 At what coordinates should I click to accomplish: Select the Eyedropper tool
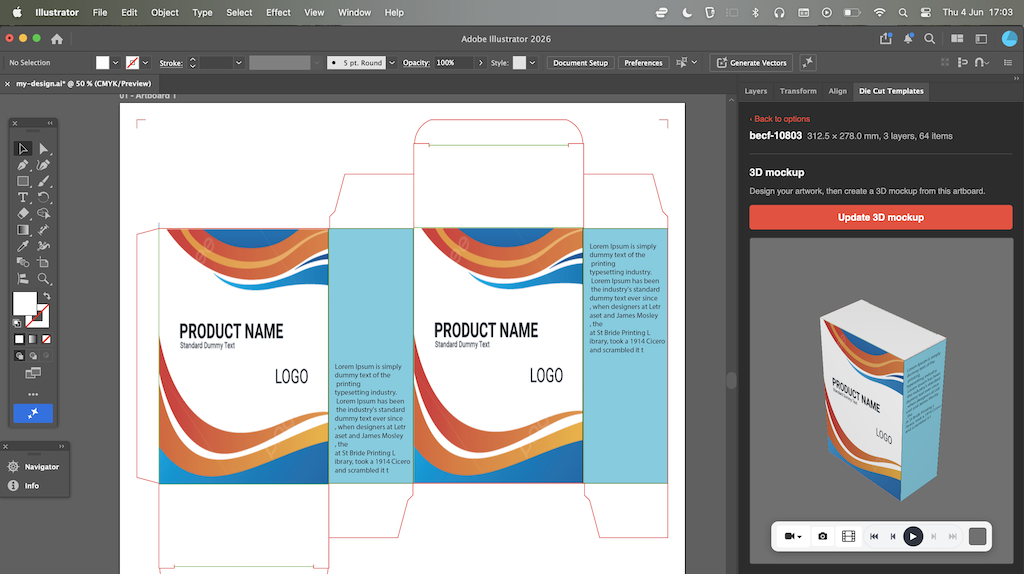pyautogui.click(x=23, y=246)
